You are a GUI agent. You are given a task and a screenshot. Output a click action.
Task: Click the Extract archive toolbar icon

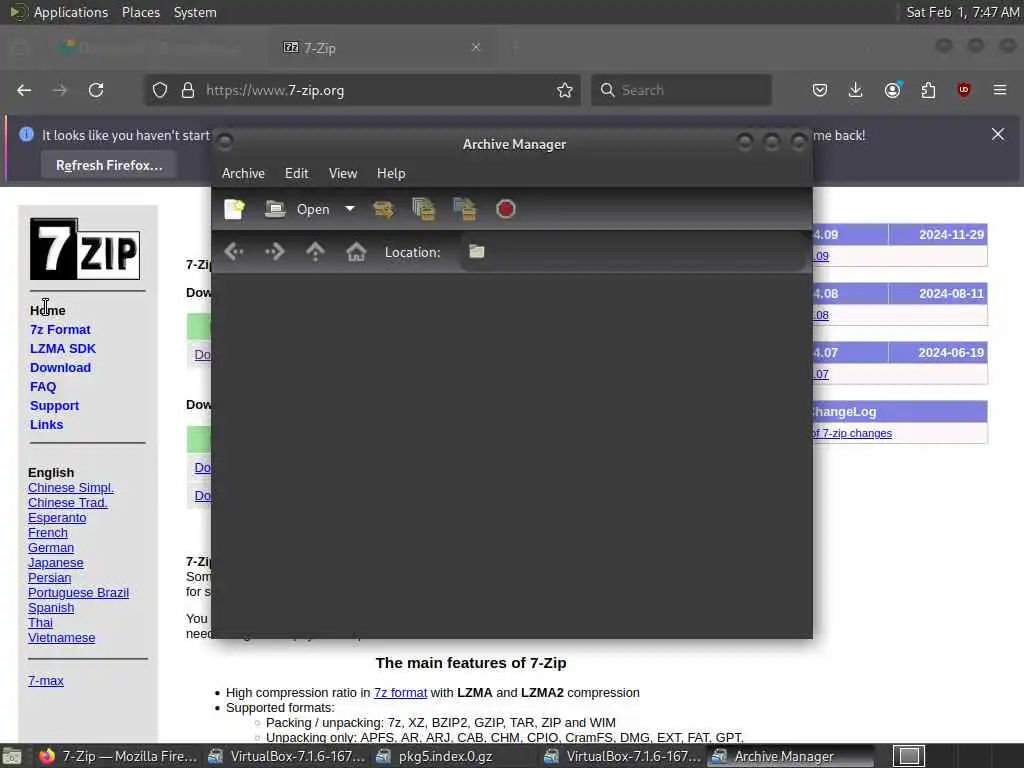pos(383,209)
